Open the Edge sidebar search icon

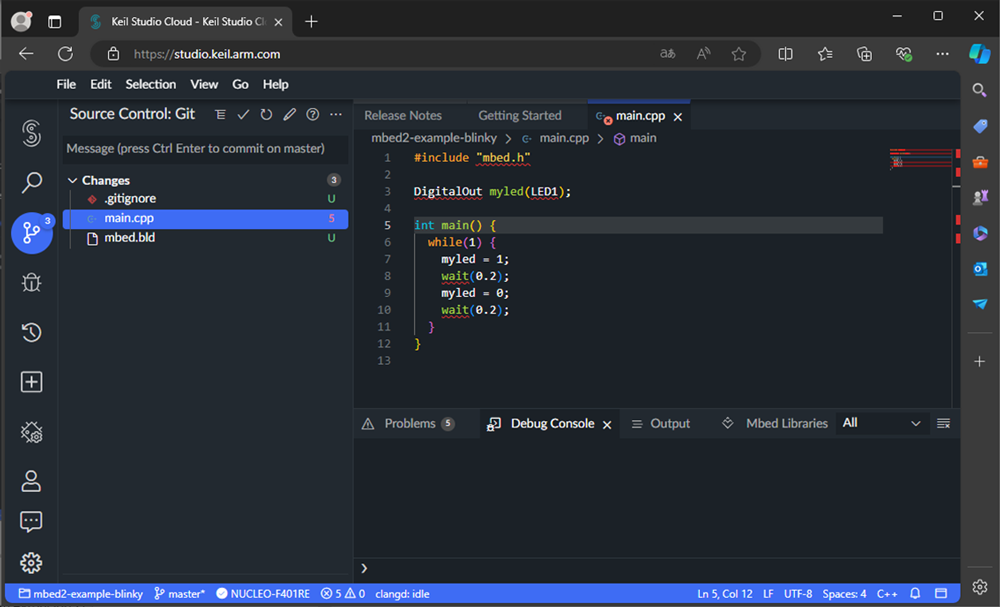click(x=980, y=91)
